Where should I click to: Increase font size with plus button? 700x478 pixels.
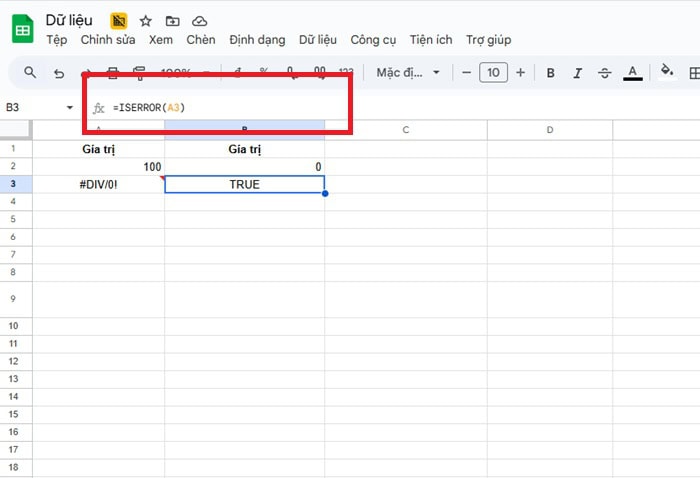click(521, 72)
